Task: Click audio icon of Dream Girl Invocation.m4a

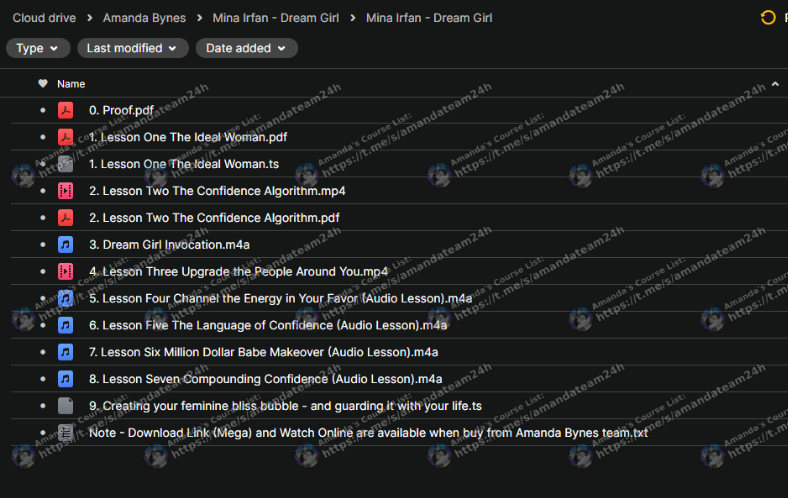Action: click(65, 245)
